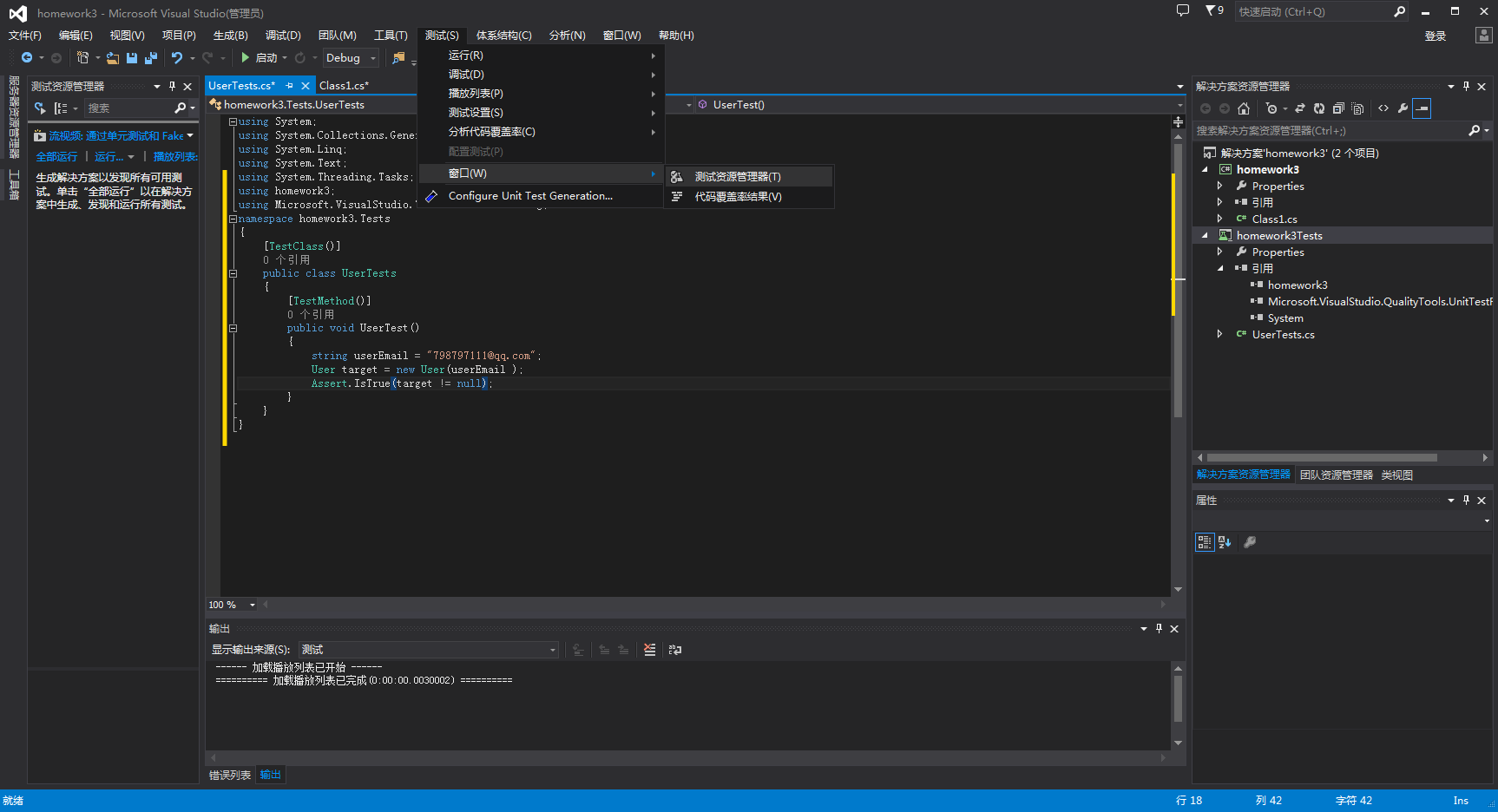Click the Save All icon in the toolbar
The image size is (1498, 812).
151,58
